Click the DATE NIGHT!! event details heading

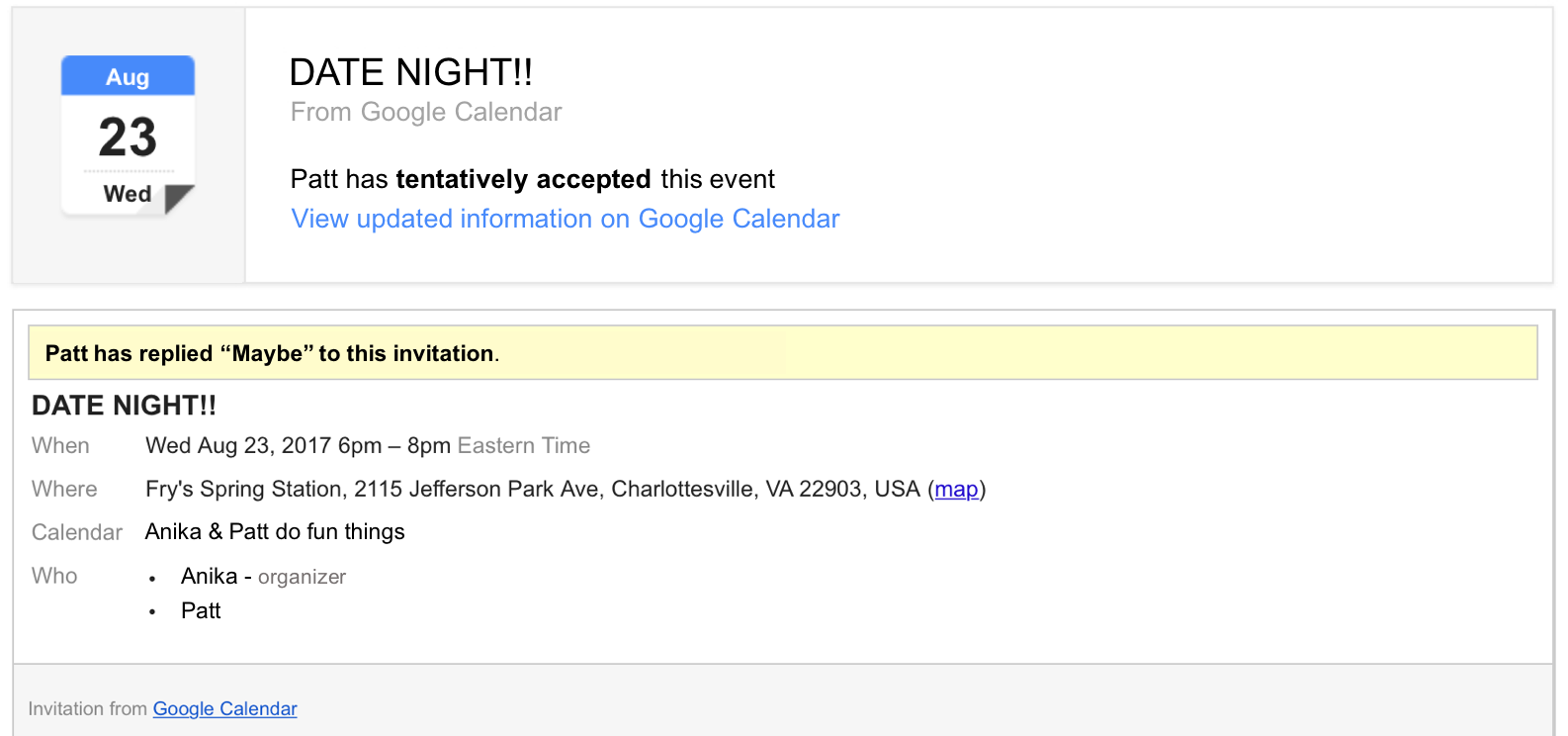tap(124, 406)
